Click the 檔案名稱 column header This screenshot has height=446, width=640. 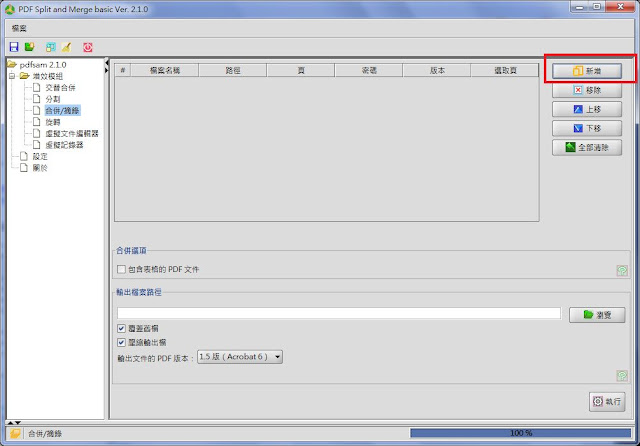pyautogui.click(x=164, y=70)
